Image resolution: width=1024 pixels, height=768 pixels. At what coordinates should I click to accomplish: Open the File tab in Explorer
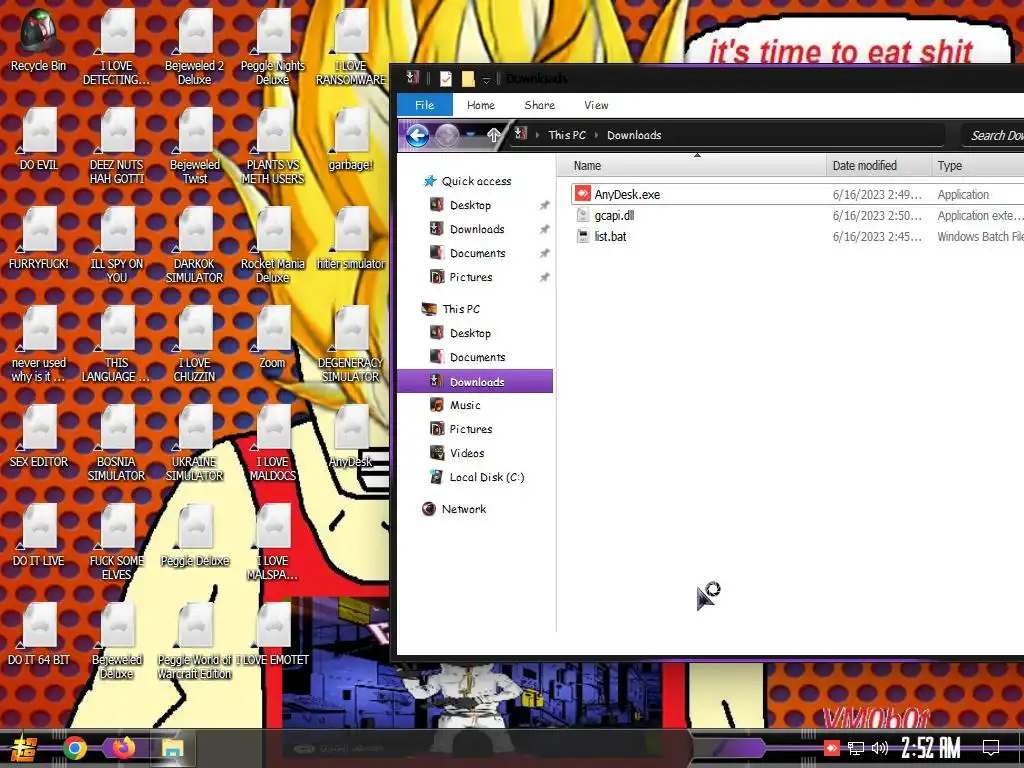(x=424, y=105)
